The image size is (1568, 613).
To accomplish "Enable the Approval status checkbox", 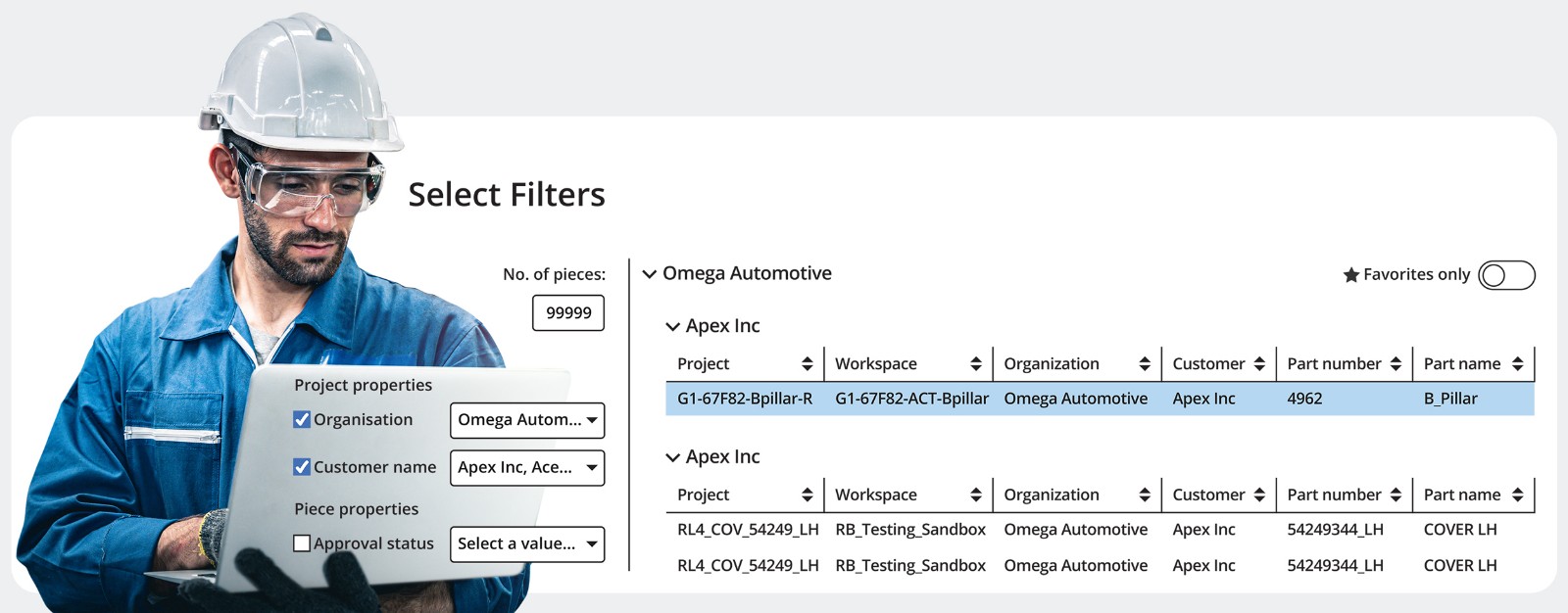I will pos(302,543).
